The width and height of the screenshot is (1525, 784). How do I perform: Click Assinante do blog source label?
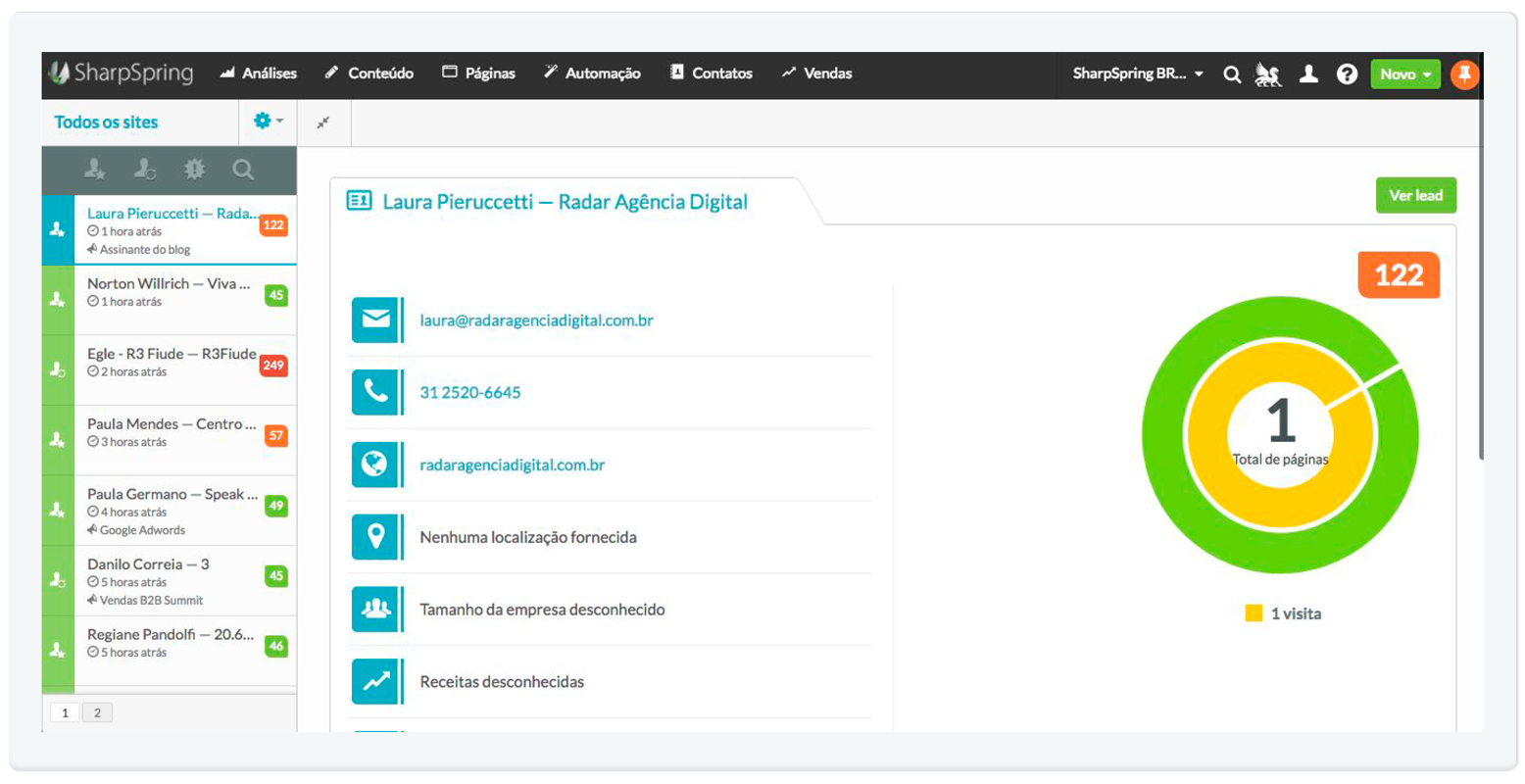pos(145,250)
